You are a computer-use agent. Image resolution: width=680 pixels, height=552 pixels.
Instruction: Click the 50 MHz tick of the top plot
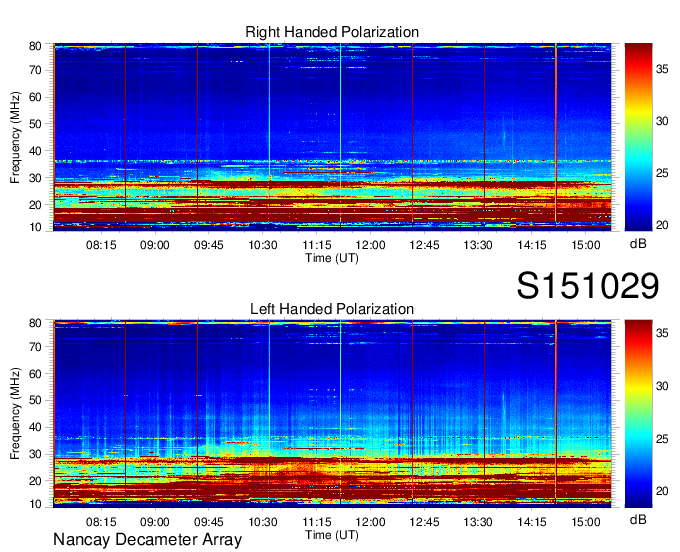coord(35,124)
